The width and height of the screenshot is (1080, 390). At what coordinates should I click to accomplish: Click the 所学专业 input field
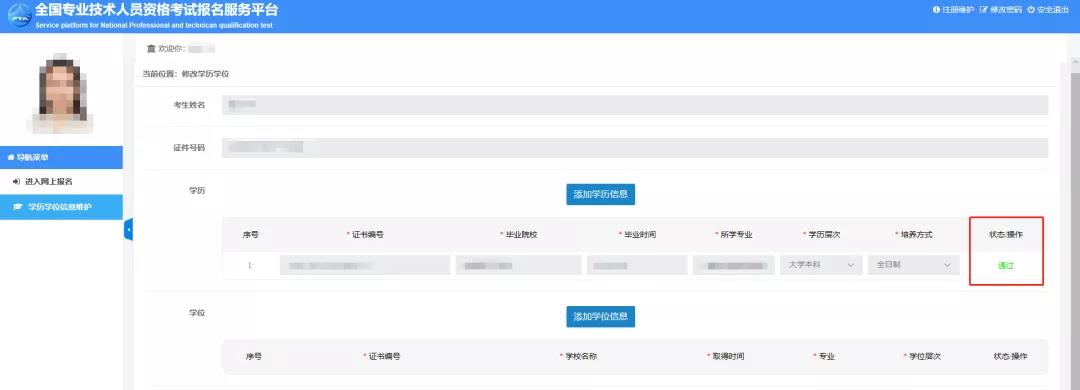pos(734,265)
